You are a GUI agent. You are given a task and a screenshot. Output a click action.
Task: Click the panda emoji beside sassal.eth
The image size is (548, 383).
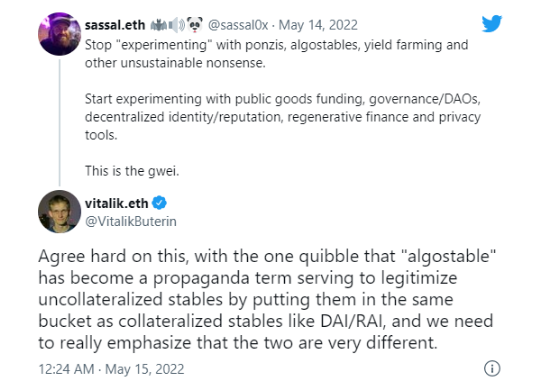195,24
